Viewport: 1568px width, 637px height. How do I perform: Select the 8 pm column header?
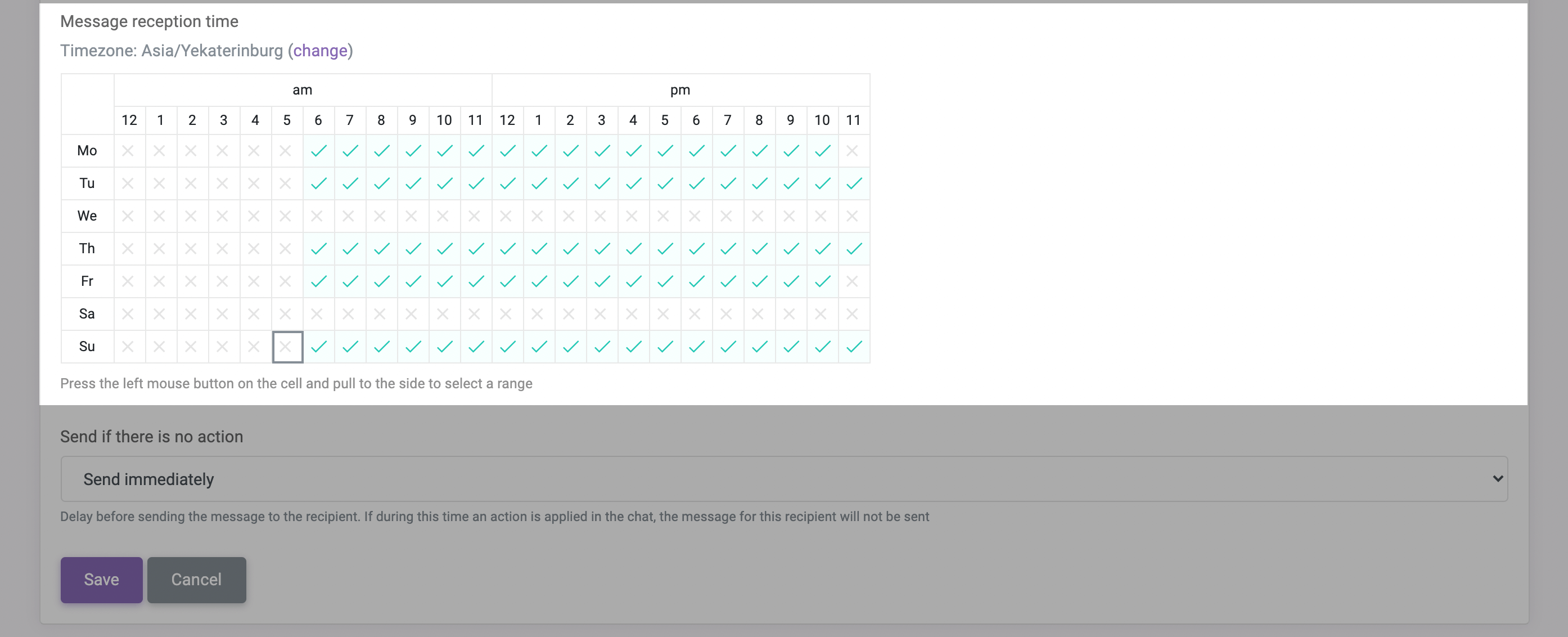click(x=759, y=120)
